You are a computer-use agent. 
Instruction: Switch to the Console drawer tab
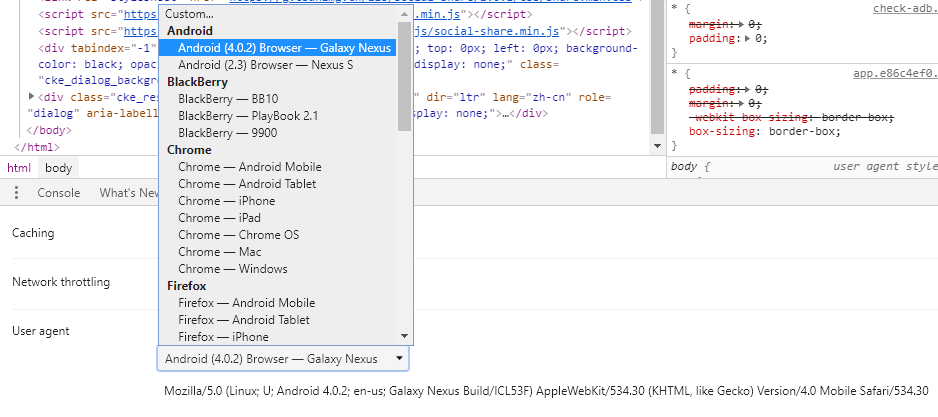(x=59, y=193)
